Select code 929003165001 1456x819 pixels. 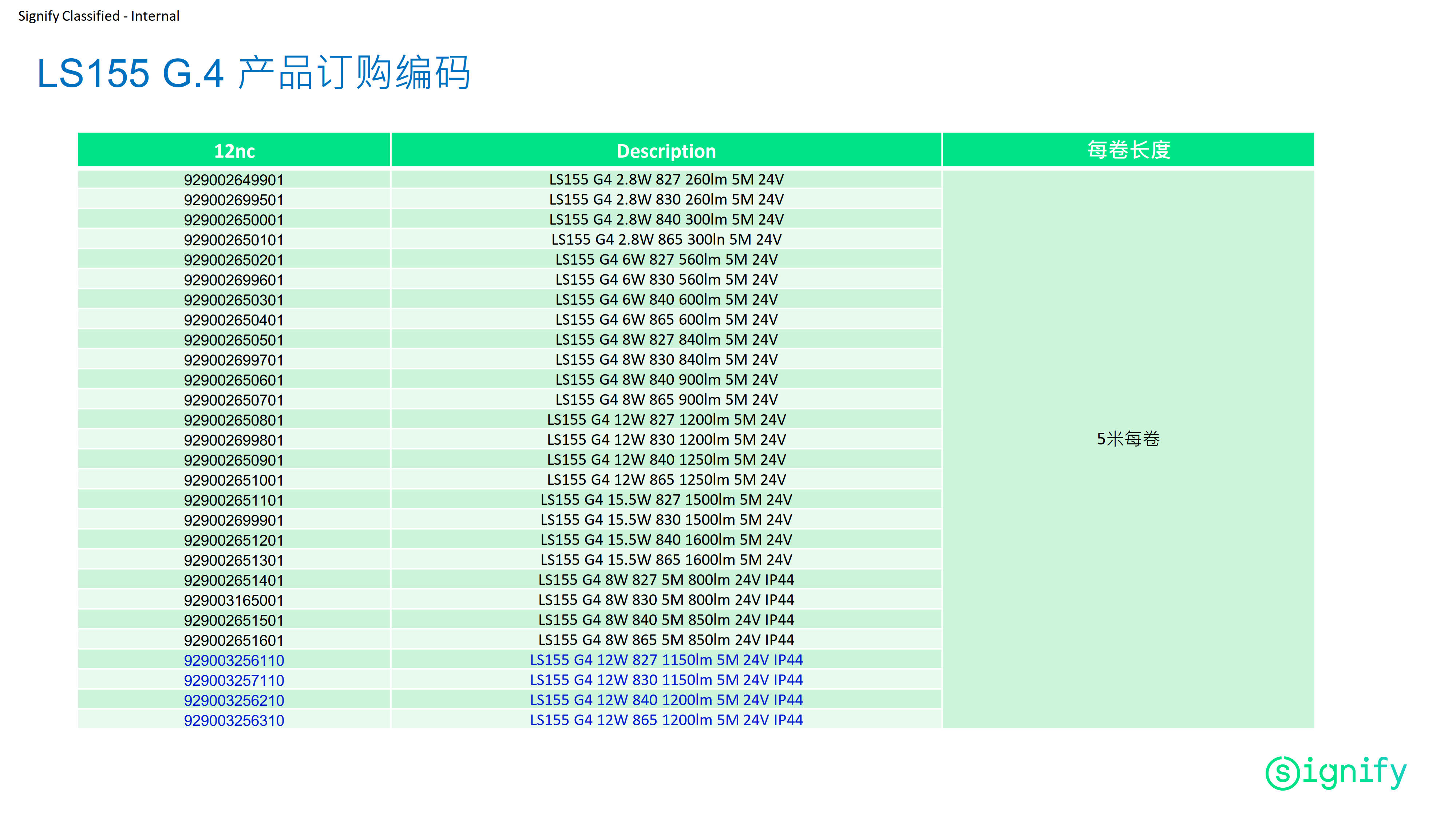233,601
